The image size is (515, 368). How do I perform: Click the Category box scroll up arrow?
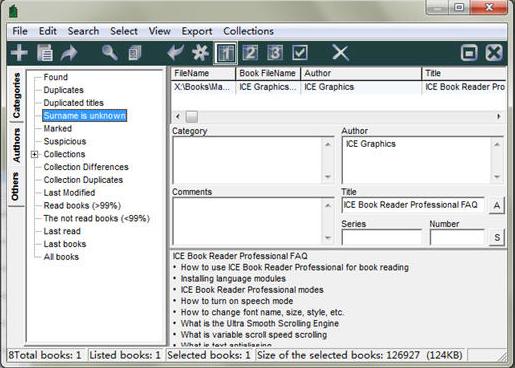click(x=328, y=144)
